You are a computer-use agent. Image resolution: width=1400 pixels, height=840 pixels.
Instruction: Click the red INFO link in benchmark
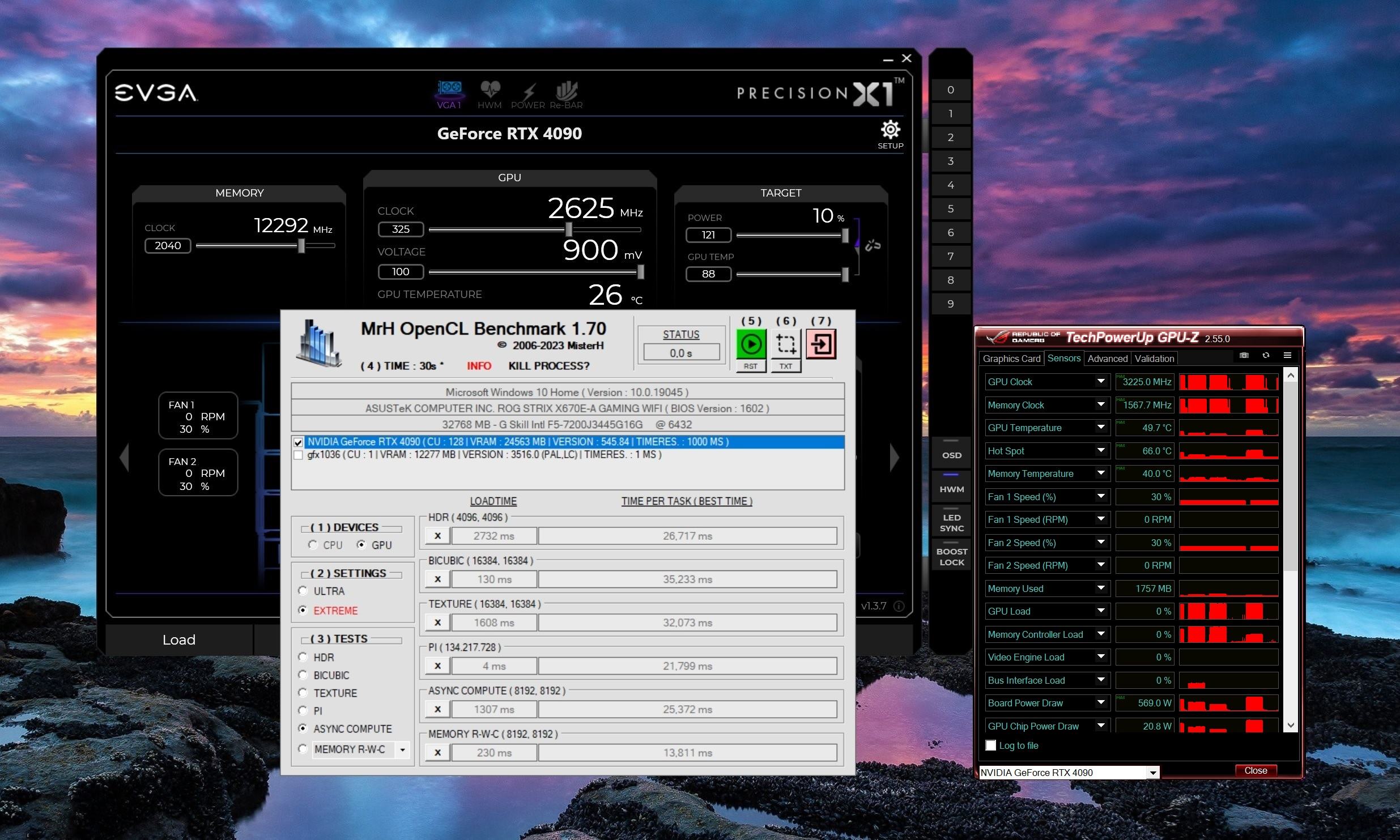click(479, 366)
